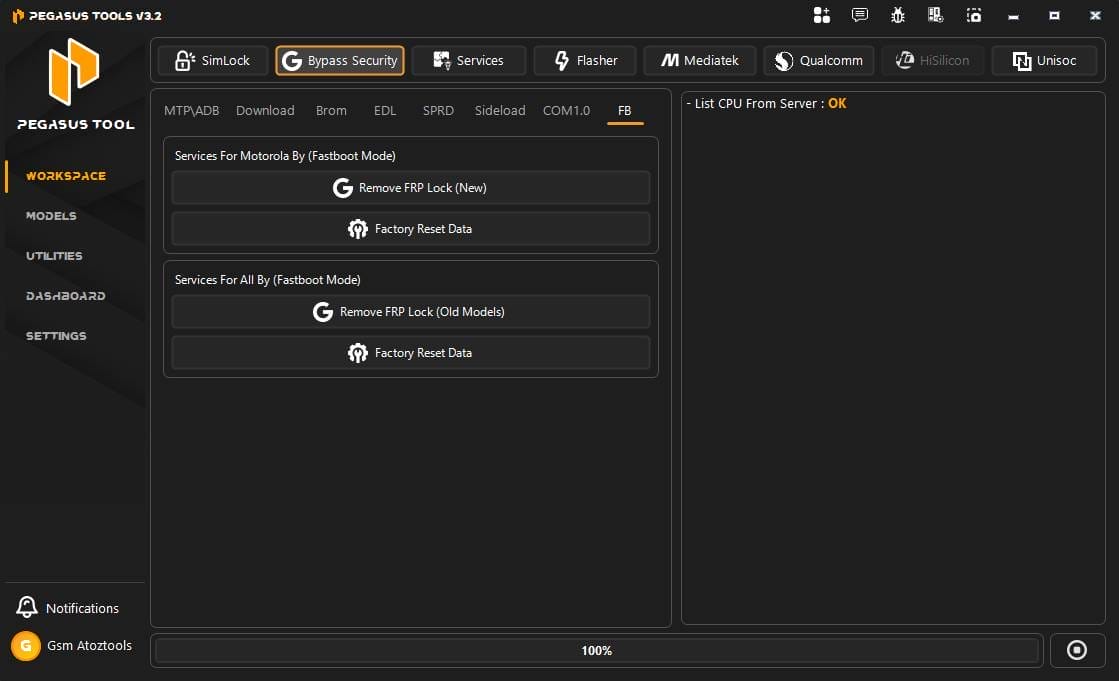Click Remove FRP Lock (Old Models)
The height and width of the screenshot is (681, 1119).
pos(410,311)
